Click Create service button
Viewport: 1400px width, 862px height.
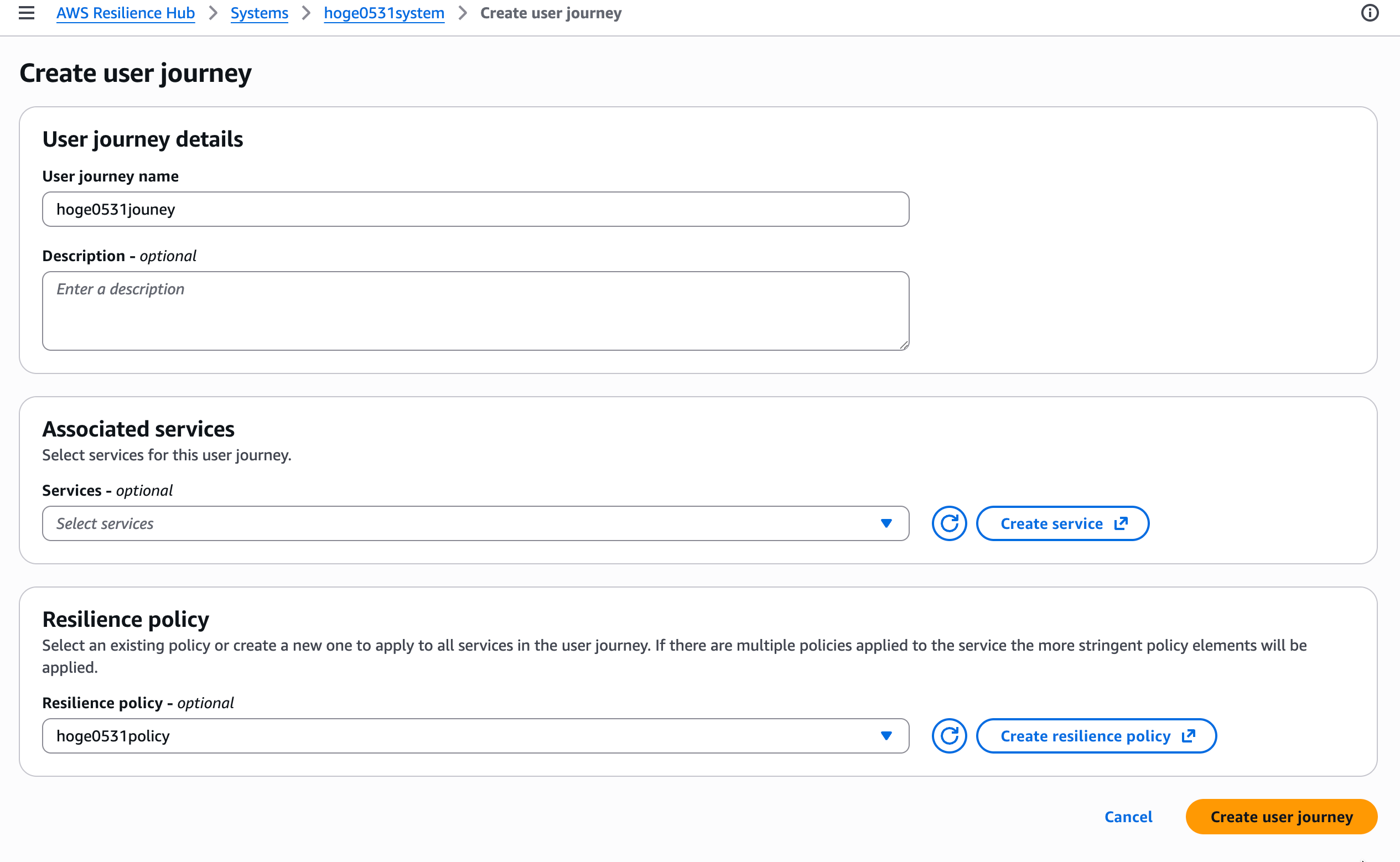click(x=1062, y=523)
